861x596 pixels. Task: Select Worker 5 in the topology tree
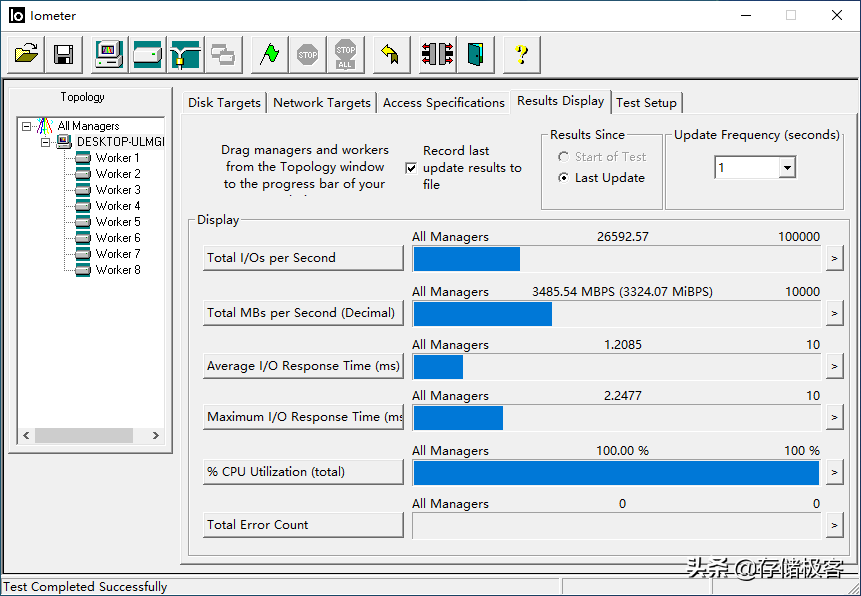point(117,222)
